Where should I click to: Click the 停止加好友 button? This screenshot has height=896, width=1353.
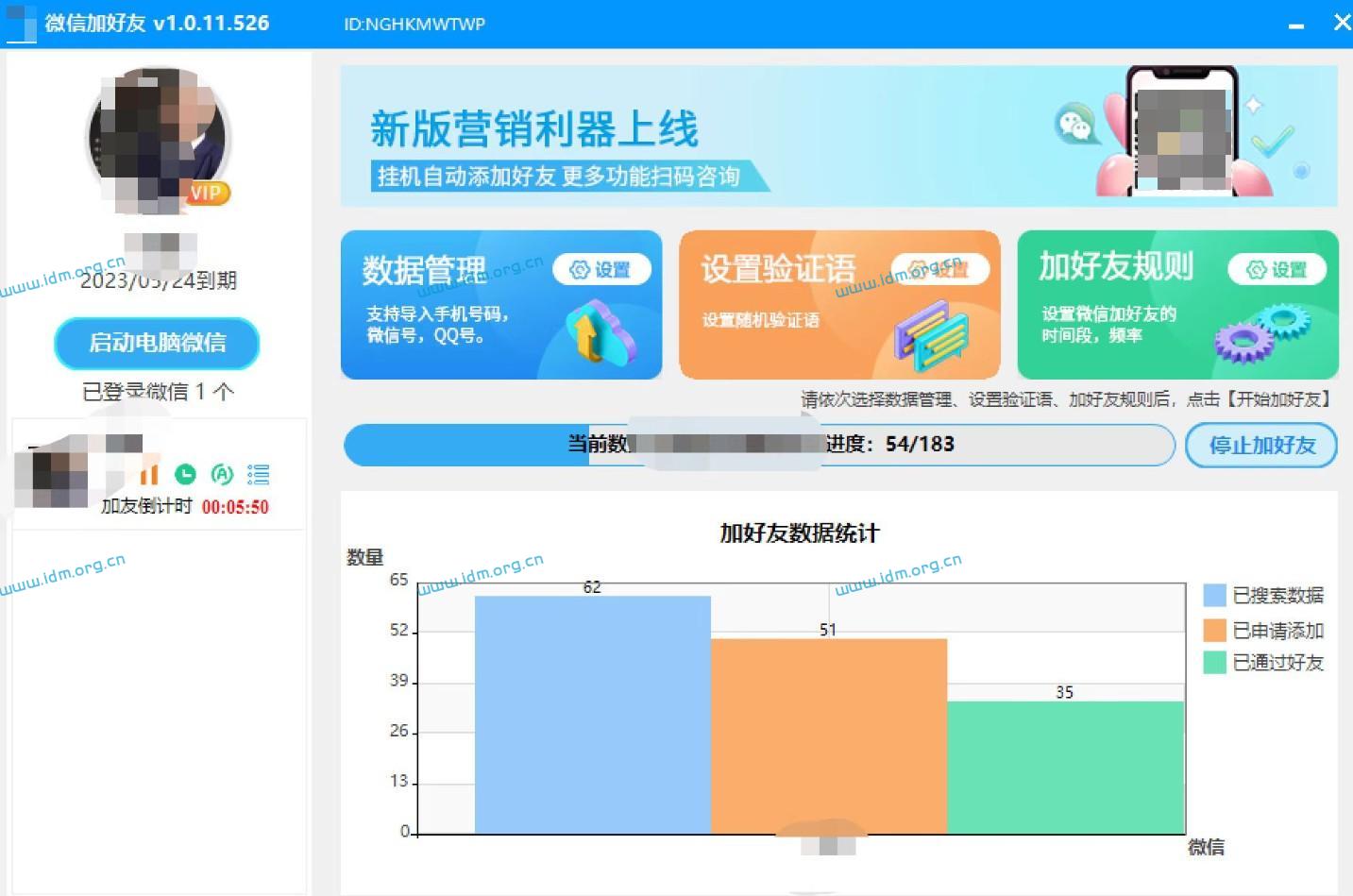[x=1261, y=445]
